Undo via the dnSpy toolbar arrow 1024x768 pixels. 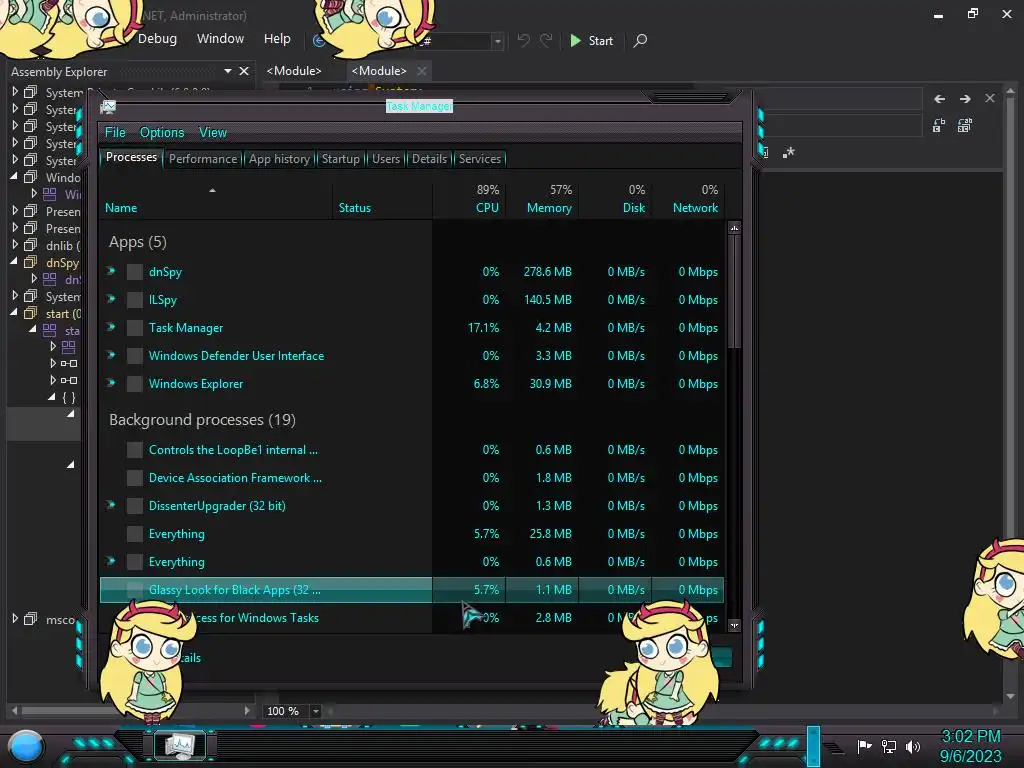(x=523, y=40)
